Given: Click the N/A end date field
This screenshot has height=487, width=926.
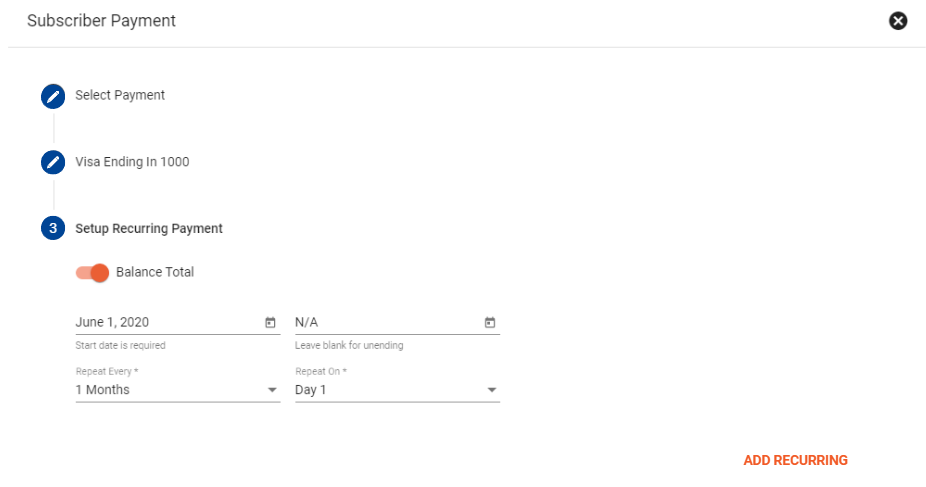Looking at the screenshot, I should pyautogui.click(x=397, y=322).
